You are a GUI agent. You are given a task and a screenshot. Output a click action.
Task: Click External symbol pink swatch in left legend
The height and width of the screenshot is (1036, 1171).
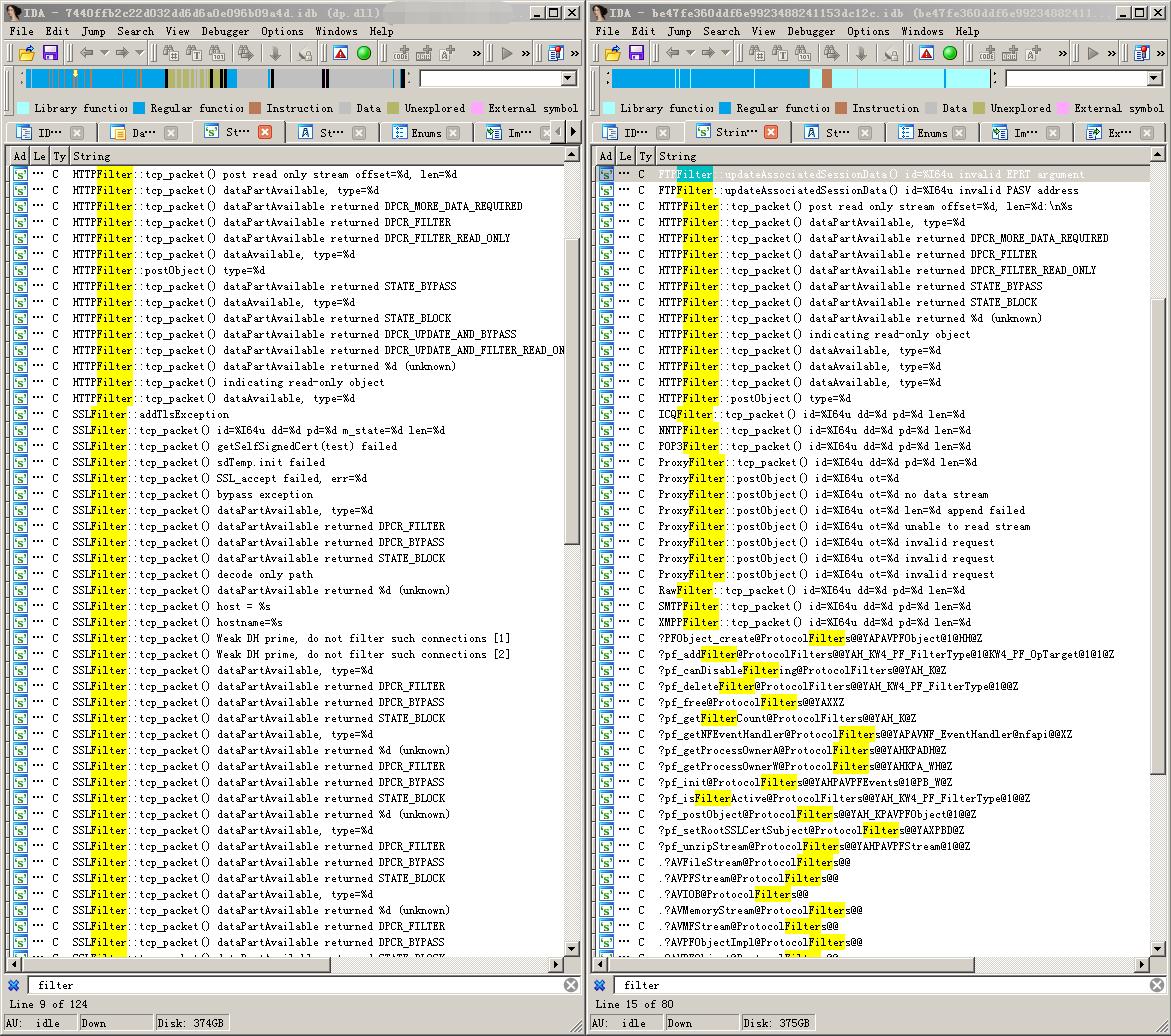pos(476,108)
